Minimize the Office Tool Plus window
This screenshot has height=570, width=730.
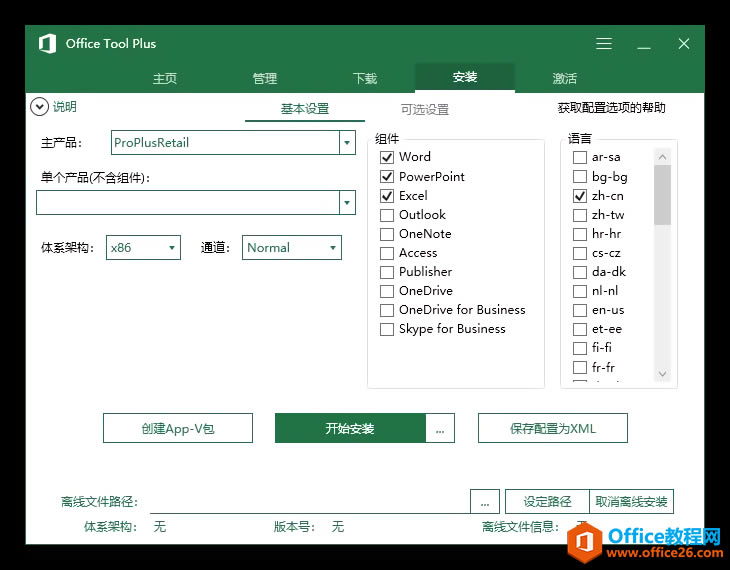pos(644,47)
